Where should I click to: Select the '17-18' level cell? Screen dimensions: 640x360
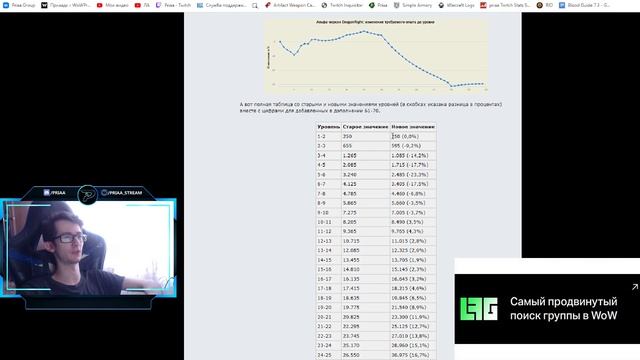(x=329, y=289)
